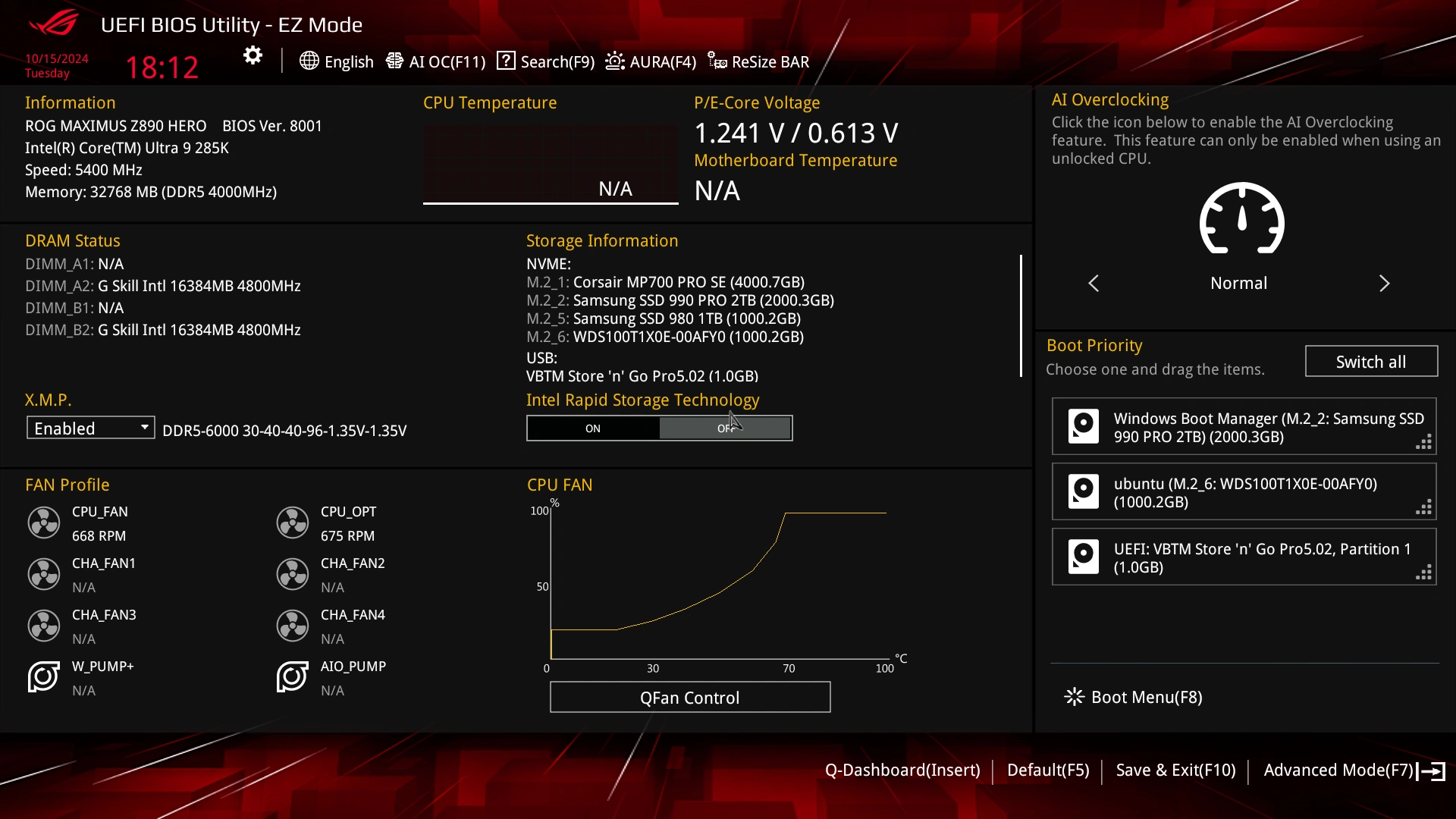1456x819 pixels.
Task: Click the Windows Boot Manager disk icon
Action: (1084, 426)
